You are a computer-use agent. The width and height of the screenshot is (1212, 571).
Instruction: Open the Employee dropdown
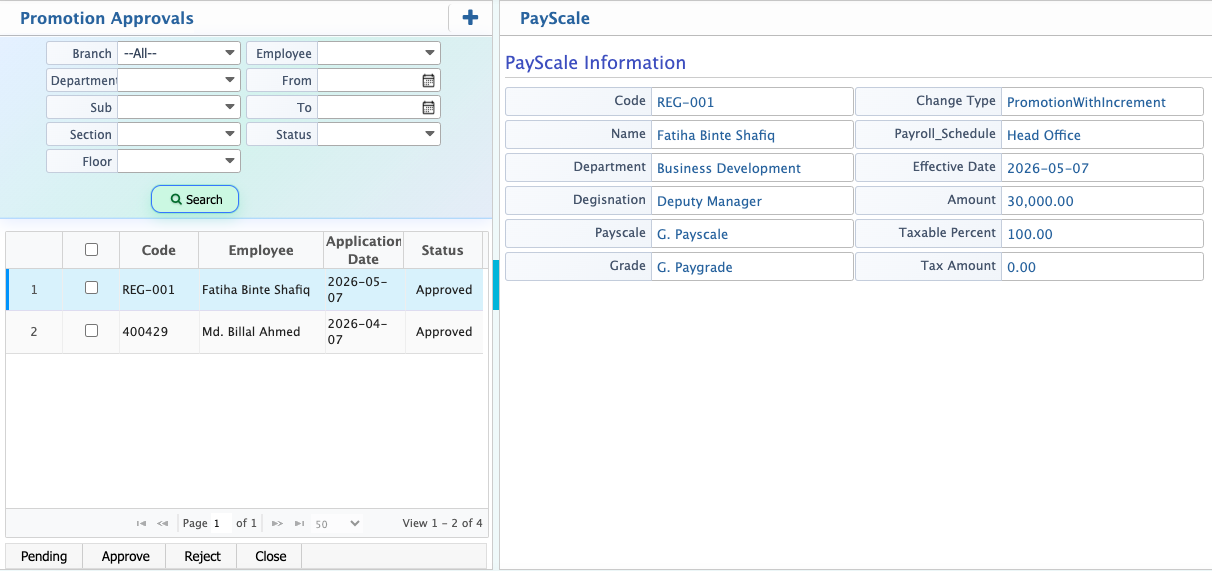pos(379,53)
